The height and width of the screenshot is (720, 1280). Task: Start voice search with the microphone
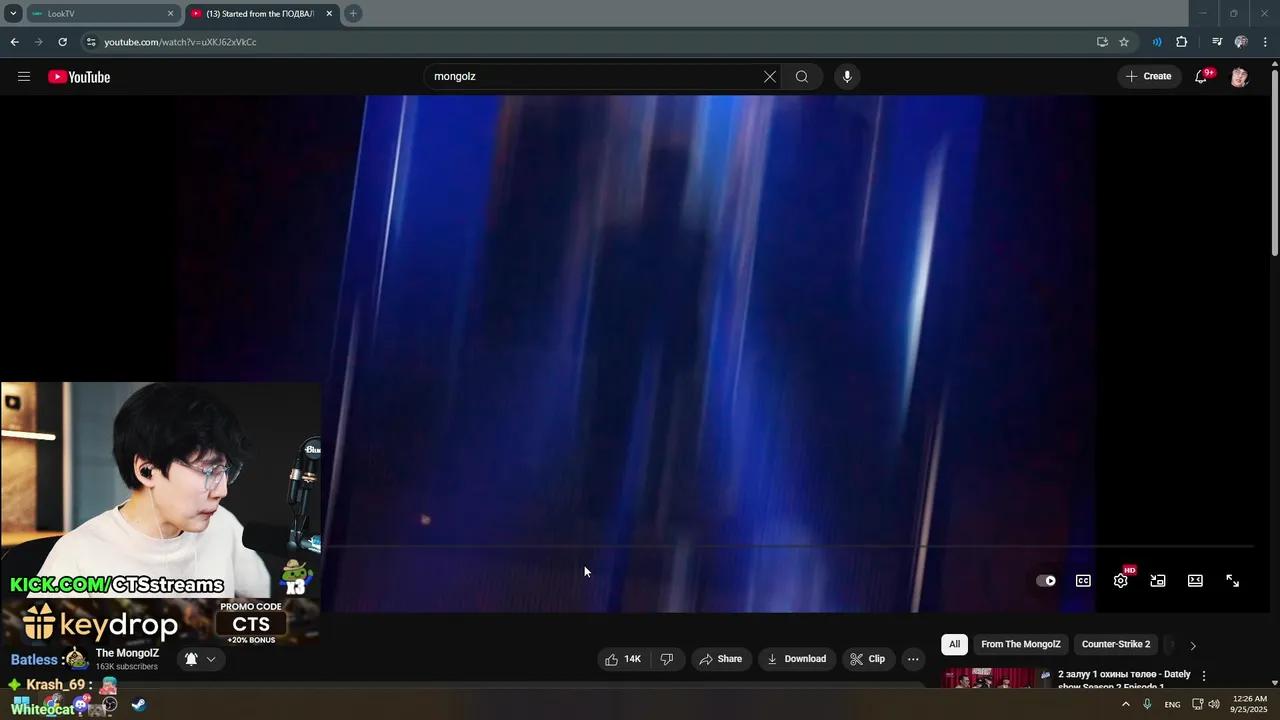(x=847, y=77)
